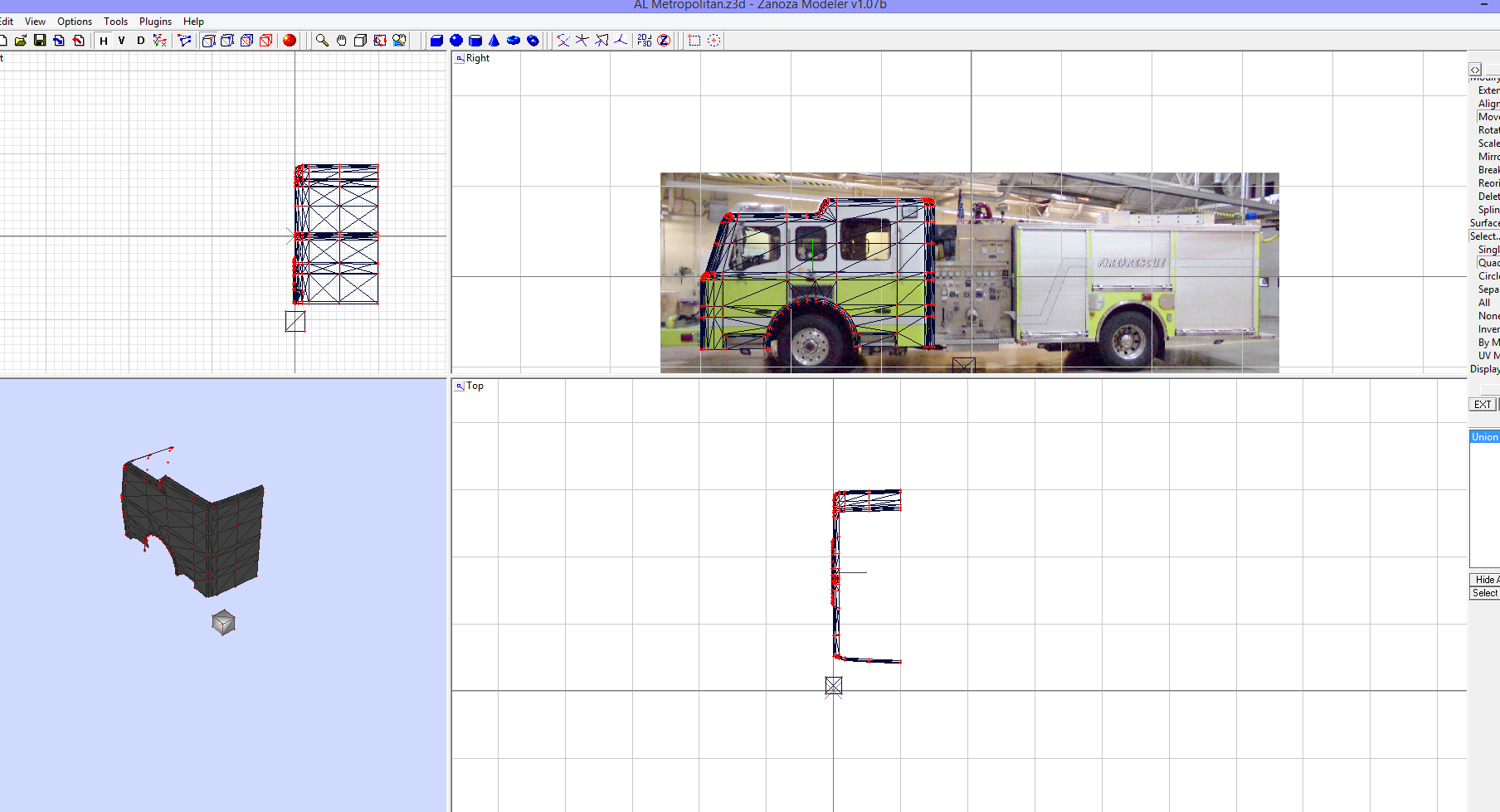Viewport: 1500px width, 812px height.
Task: Create a cone primitive
Action: click(x=494, y=41)
